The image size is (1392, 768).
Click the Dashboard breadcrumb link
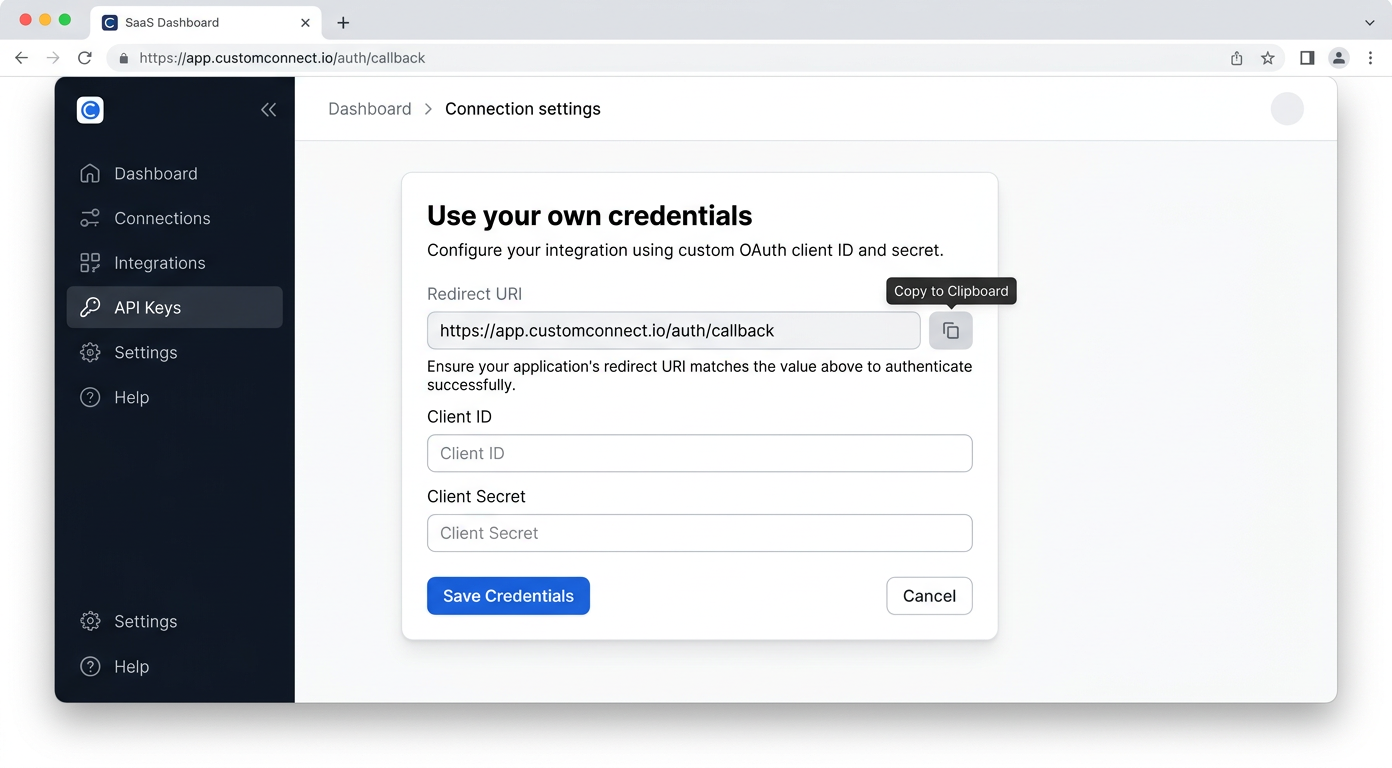click(x=369, y=109)
